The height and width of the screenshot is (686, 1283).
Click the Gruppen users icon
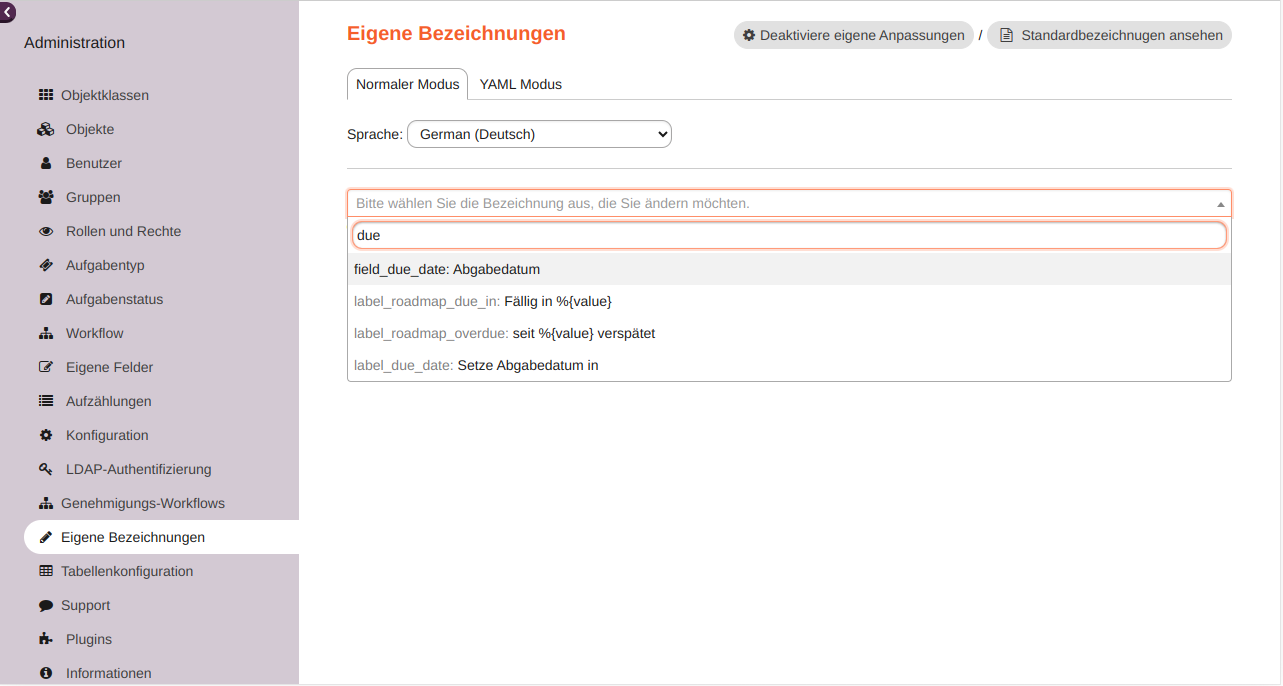pos(45,197)
